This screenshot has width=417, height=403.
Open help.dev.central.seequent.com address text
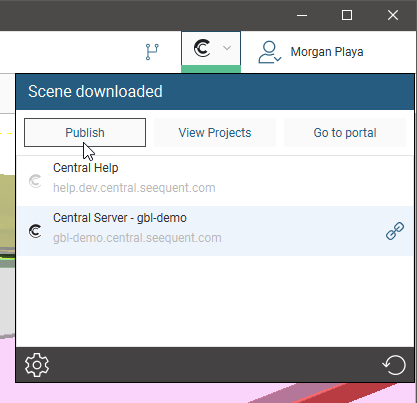coord(134,188)
